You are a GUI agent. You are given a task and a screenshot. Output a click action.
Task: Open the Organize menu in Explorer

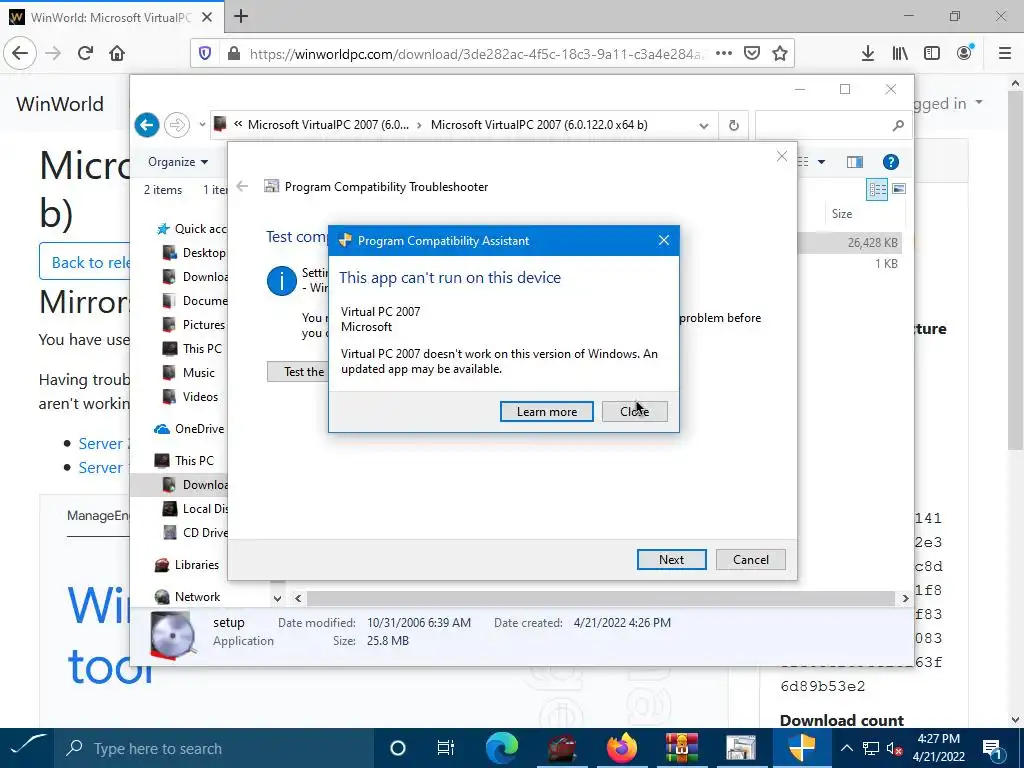(178, 162)
